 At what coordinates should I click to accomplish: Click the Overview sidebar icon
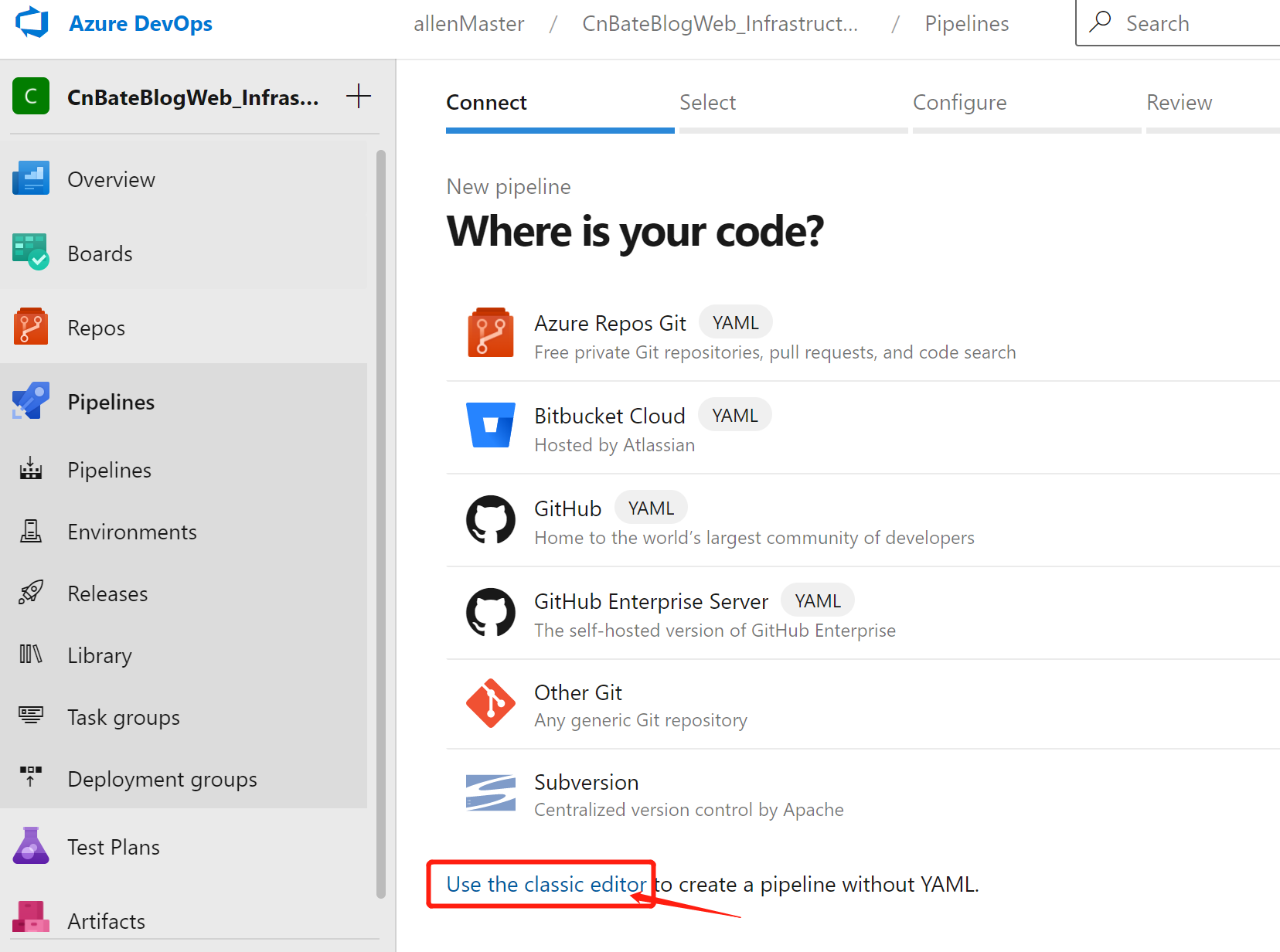point(31,178)
